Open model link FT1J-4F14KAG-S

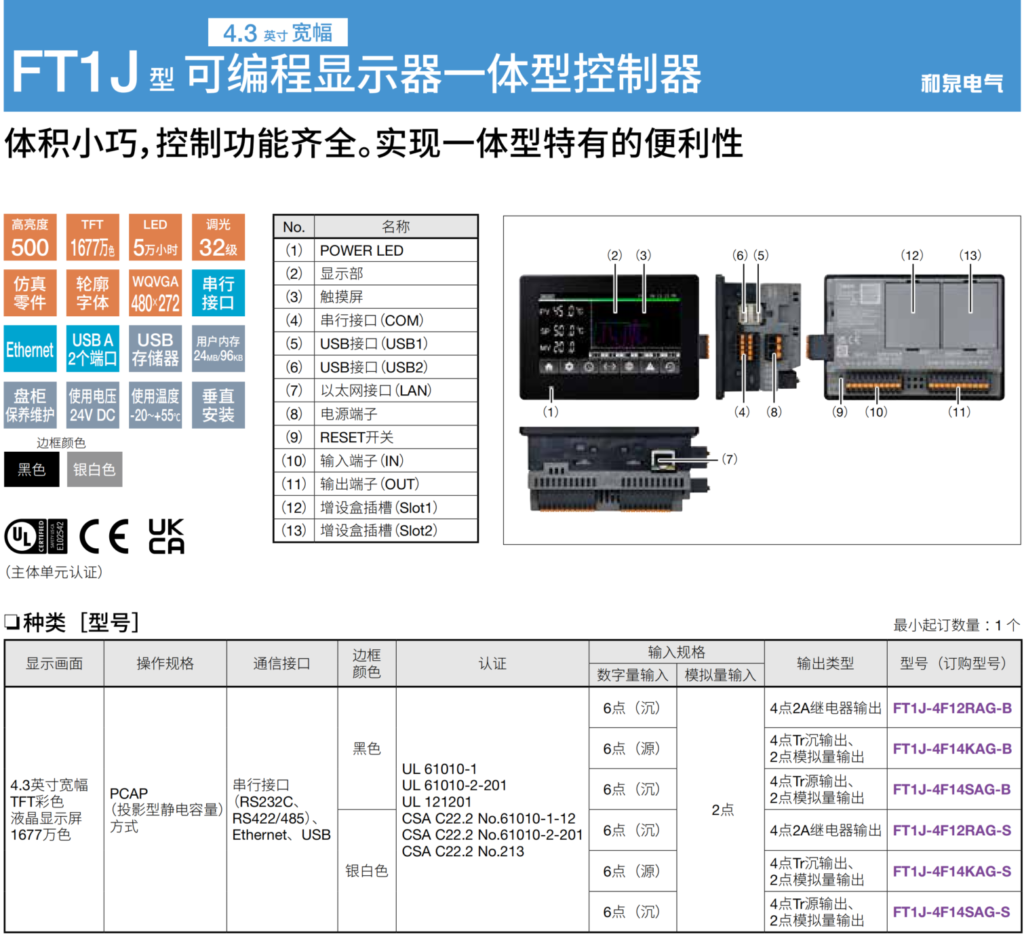point(951,871)
